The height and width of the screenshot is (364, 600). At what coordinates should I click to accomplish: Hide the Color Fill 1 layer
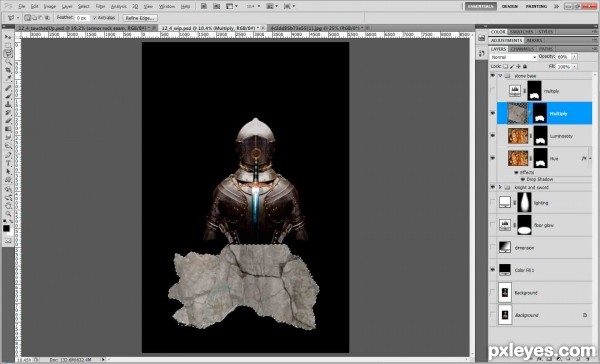pos(492,270)
